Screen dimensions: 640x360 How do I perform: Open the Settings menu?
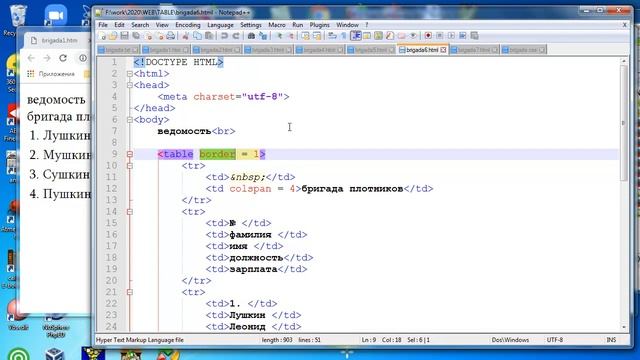click(x=251, y=25)
